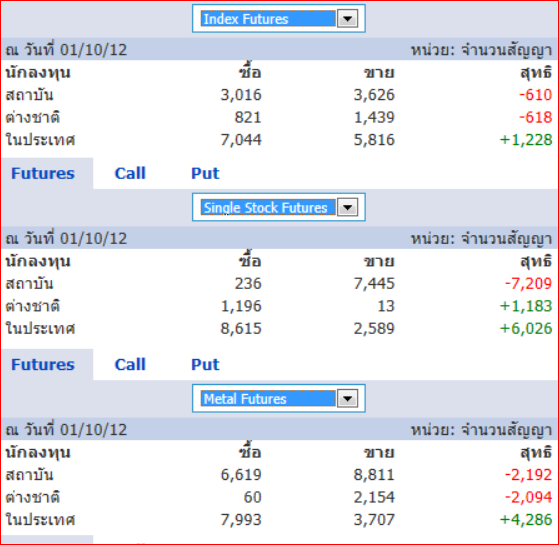Switch to the upper Call tab
Image resolution: width=559 pixels, height=545 pixels.
tap(130, 173)
